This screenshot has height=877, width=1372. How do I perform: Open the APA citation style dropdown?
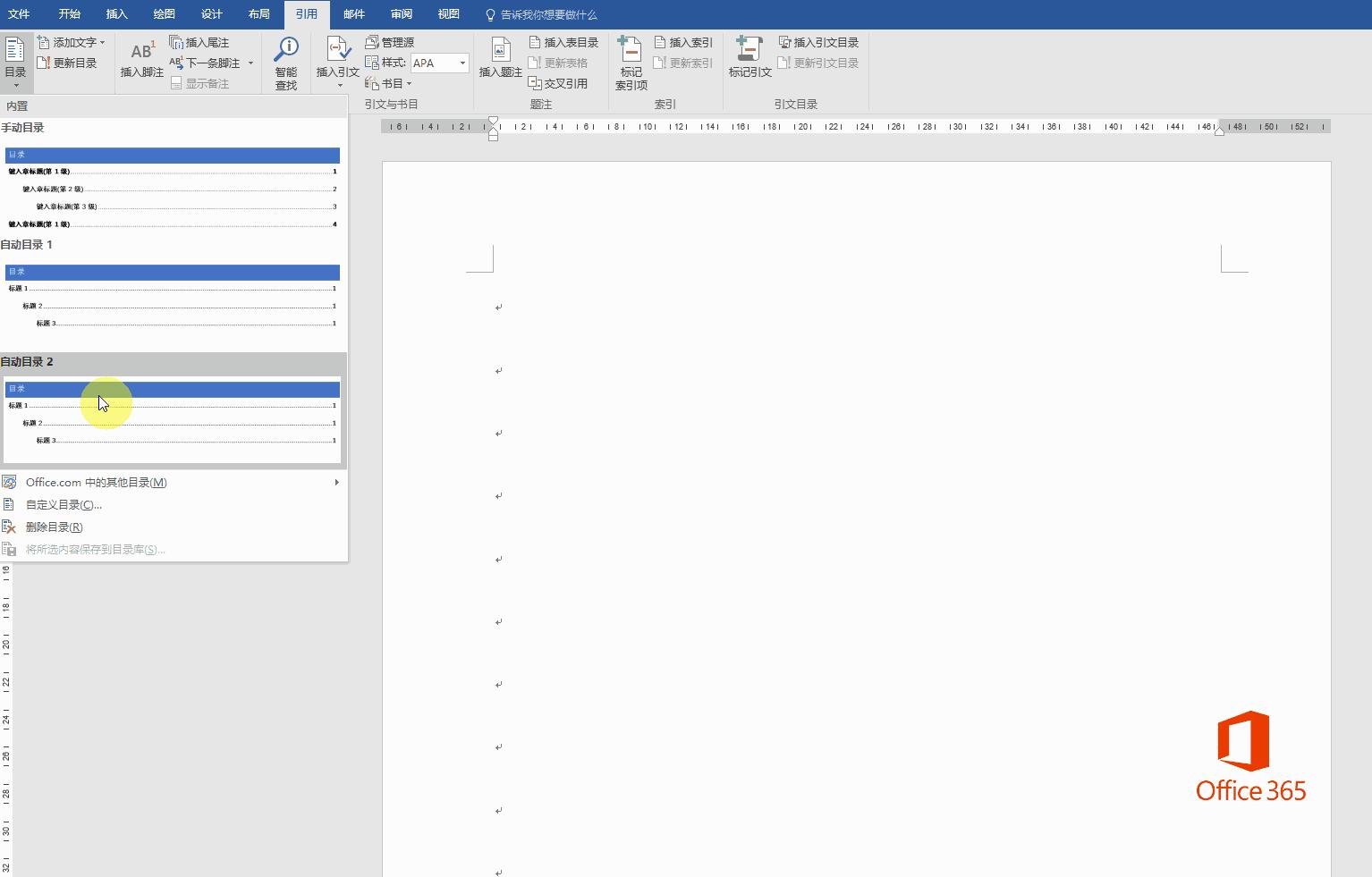pos(462,63)
